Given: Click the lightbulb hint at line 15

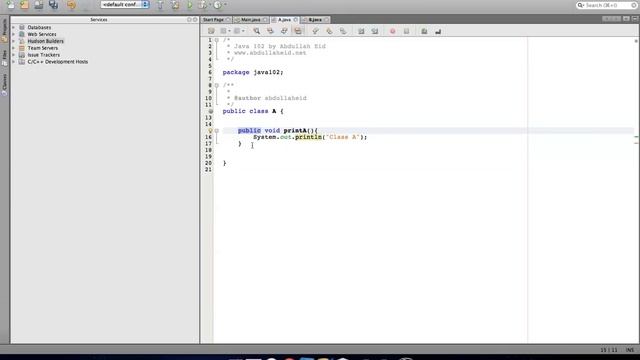Looking at the screenshot, I should pos(210,131).
